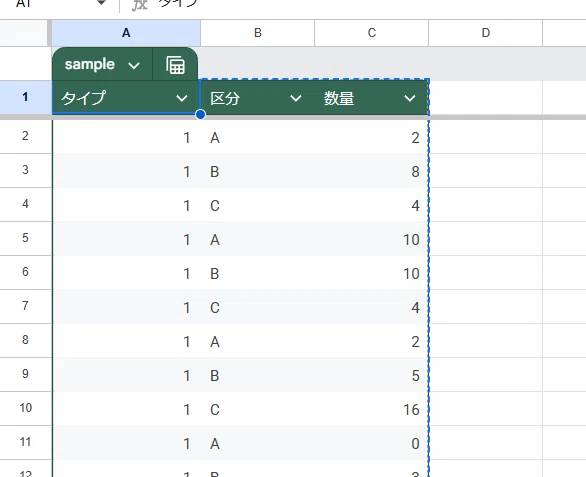Open the 数量 column filter dropdown

(x=410, y=98)
